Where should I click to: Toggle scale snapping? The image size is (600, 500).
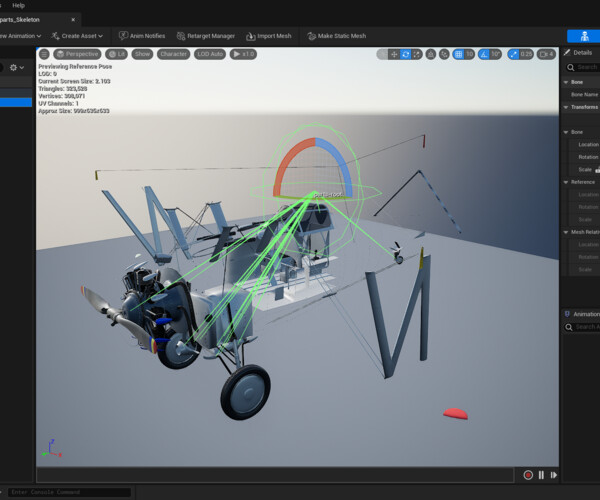(x=513, y=54)
